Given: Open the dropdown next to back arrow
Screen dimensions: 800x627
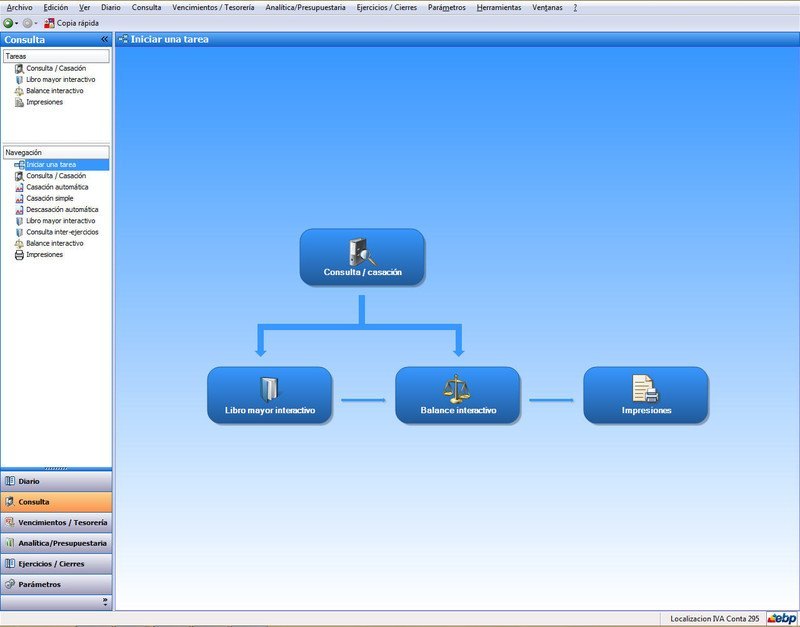Looking at the screenshot, I should pos(17,23).
